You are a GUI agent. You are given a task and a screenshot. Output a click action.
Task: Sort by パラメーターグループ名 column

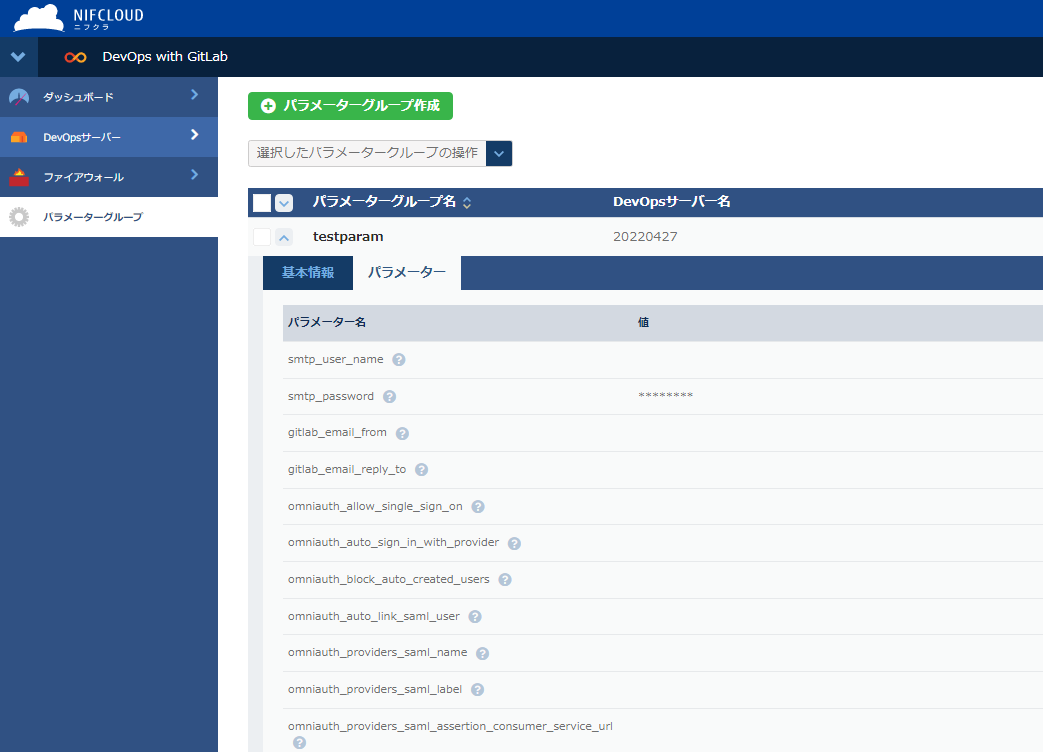point(467,203)
